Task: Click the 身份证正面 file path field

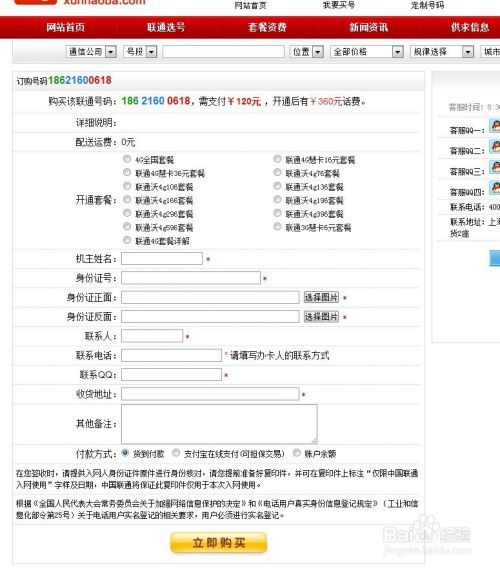Action: pos(210,297)
